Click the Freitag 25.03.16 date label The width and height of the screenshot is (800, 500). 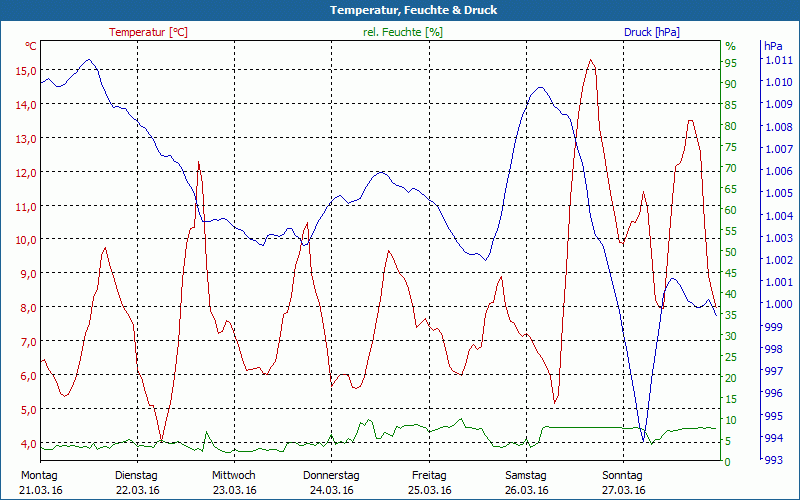tap(428, 482)
